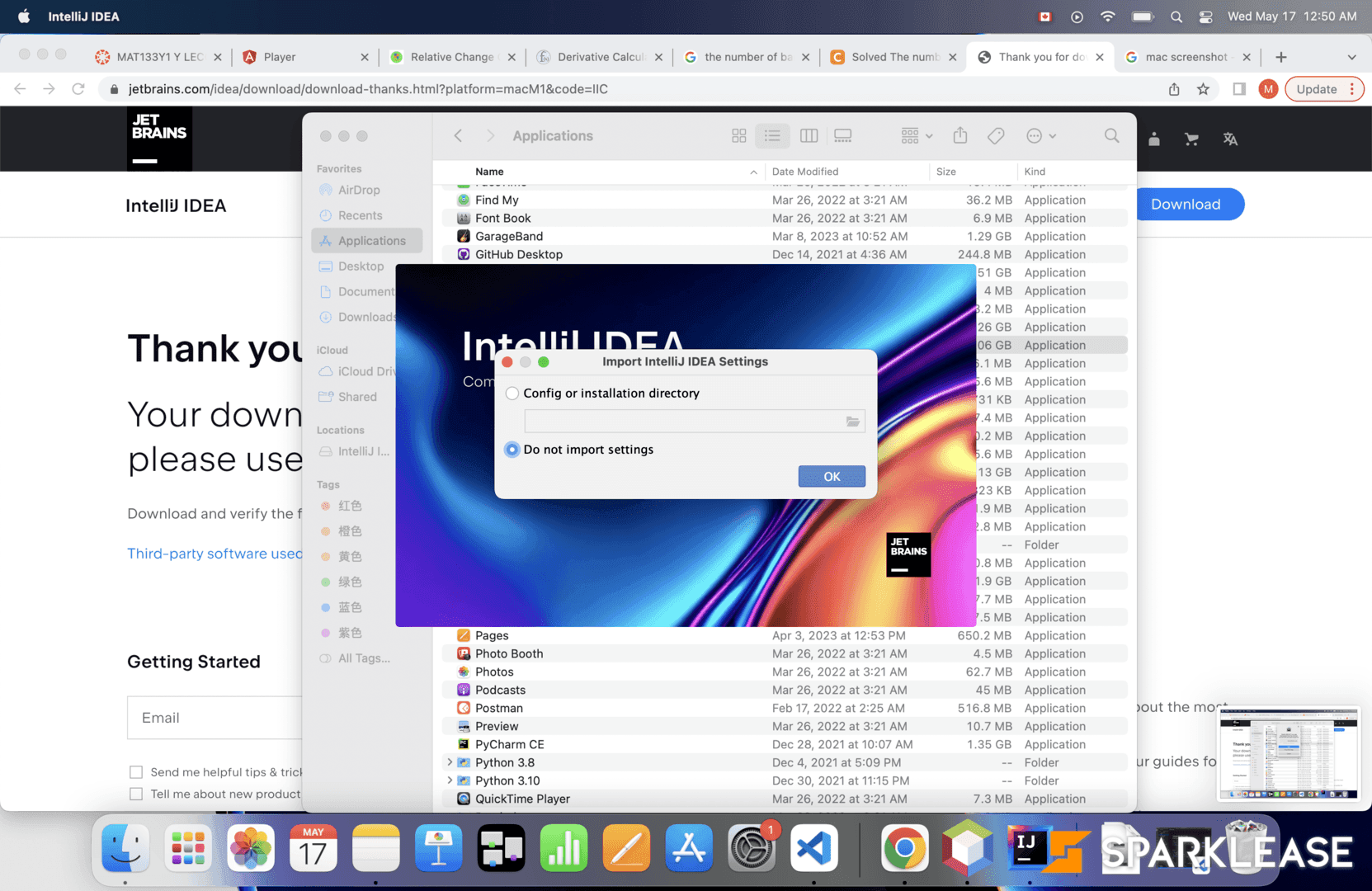Switch Finder to list view

tap(772, 136)
